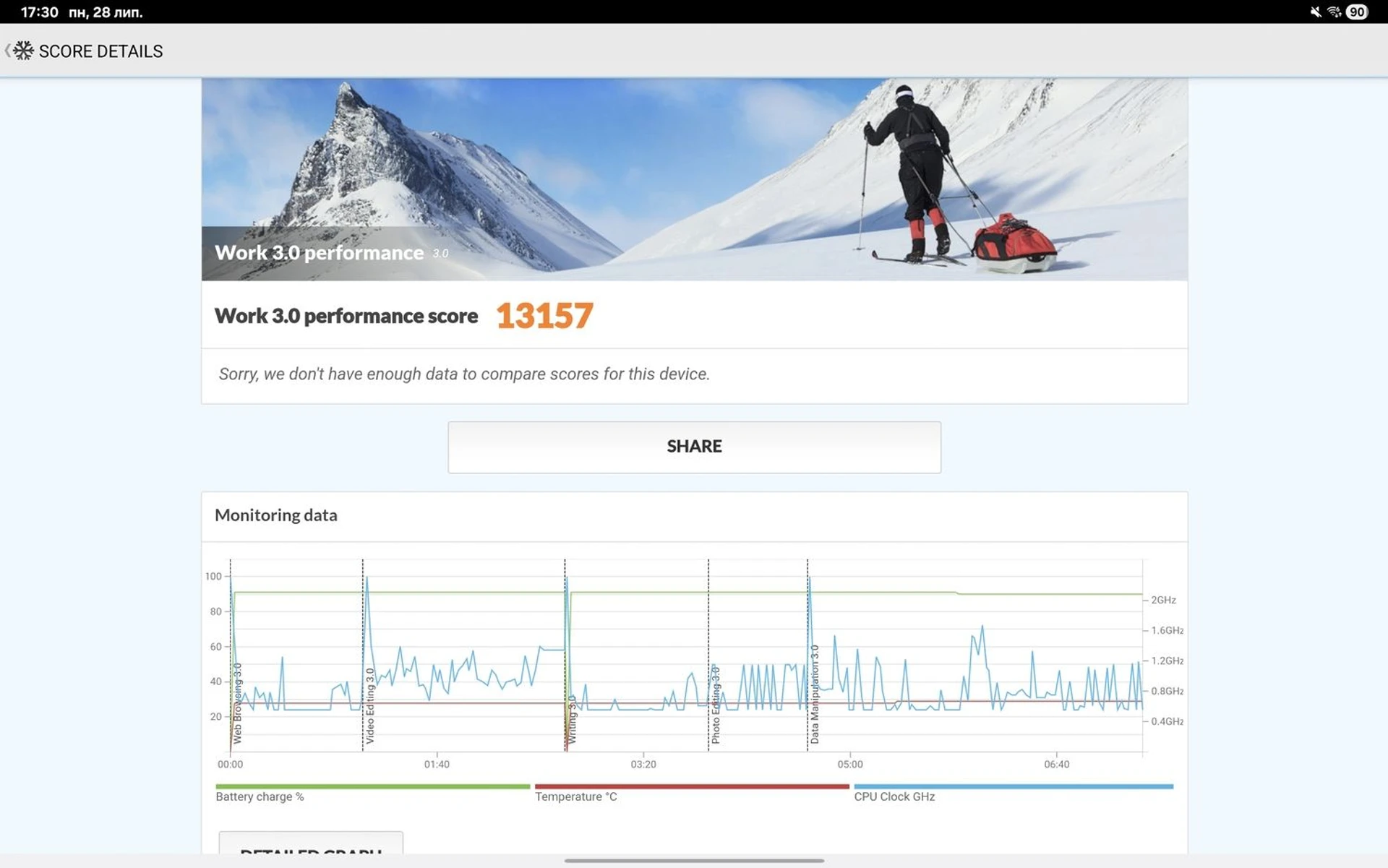Image resolution: width=1388 pixels, height=868 pixels.
Task: Tap the Work 3.0 performance banner image
Action: [694, 179]
